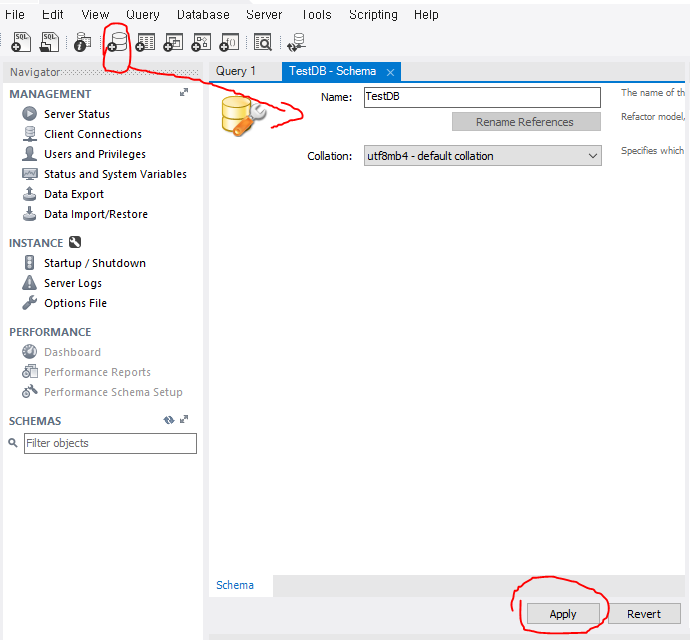The width and height of the screenshot is (690, 640).
Task: Open the object inspector info icon
Action: click(82, 42)
